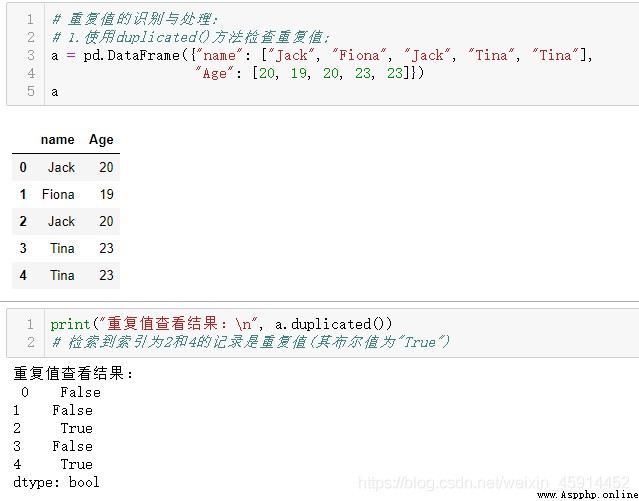Click the comment line "# 重复值的识别与处理:"
This screenshot has height=501, width=639.
(x=135, y=19)
